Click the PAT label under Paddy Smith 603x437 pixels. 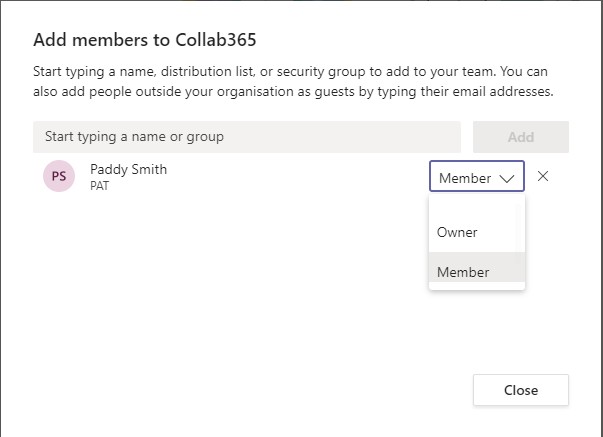[100, 186]
